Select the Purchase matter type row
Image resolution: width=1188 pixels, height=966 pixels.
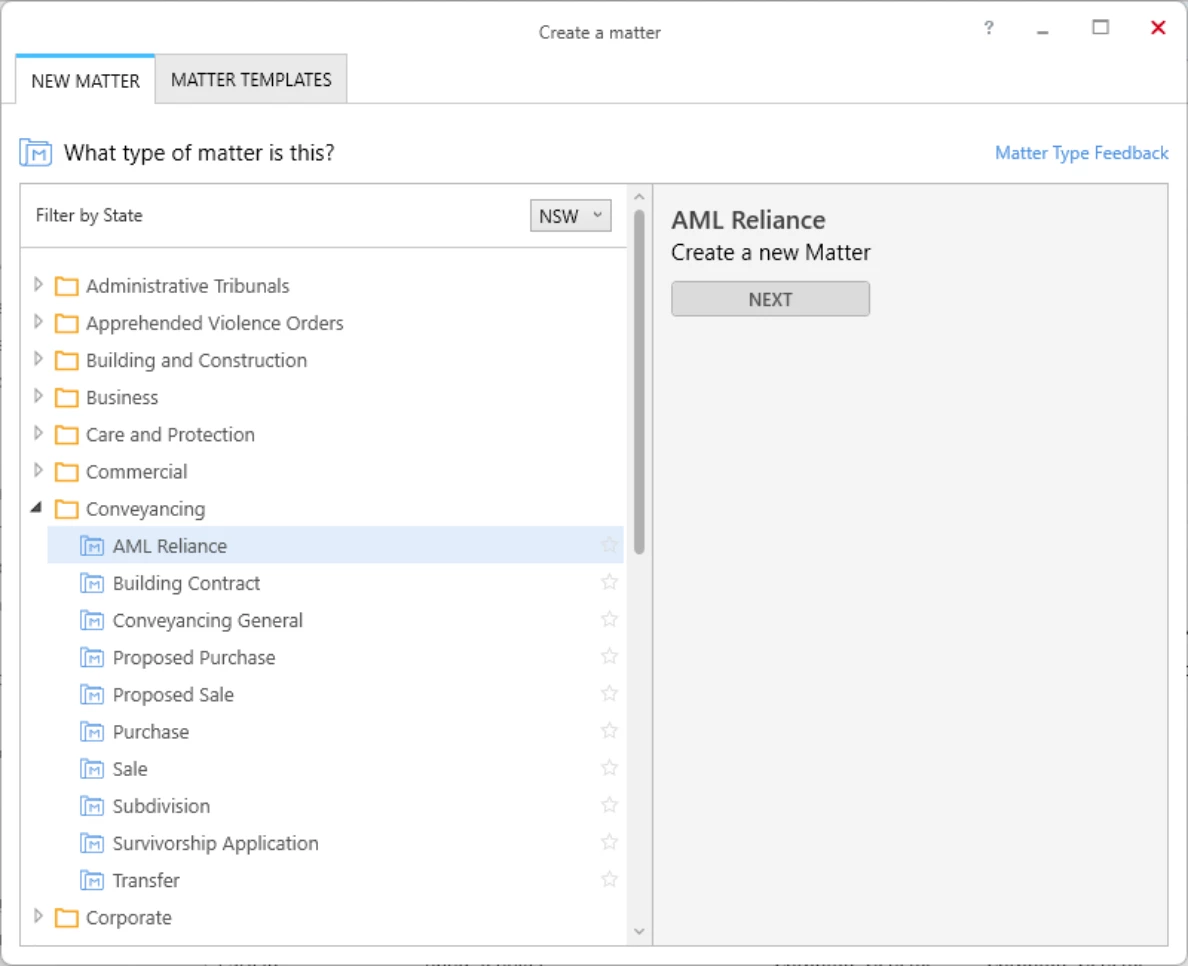[x=336, y=731]
